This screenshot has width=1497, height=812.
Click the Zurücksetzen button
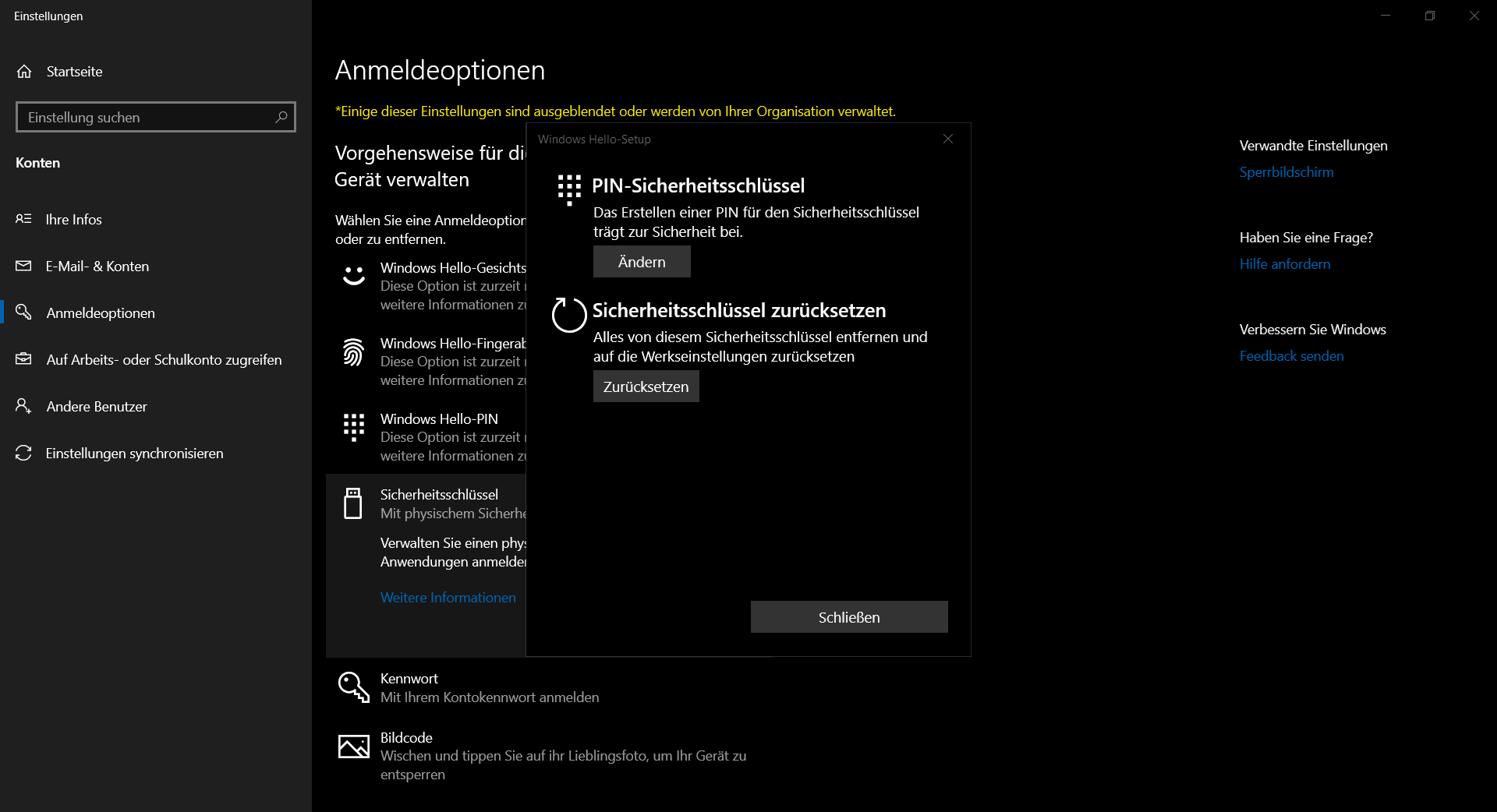(646, 387)
